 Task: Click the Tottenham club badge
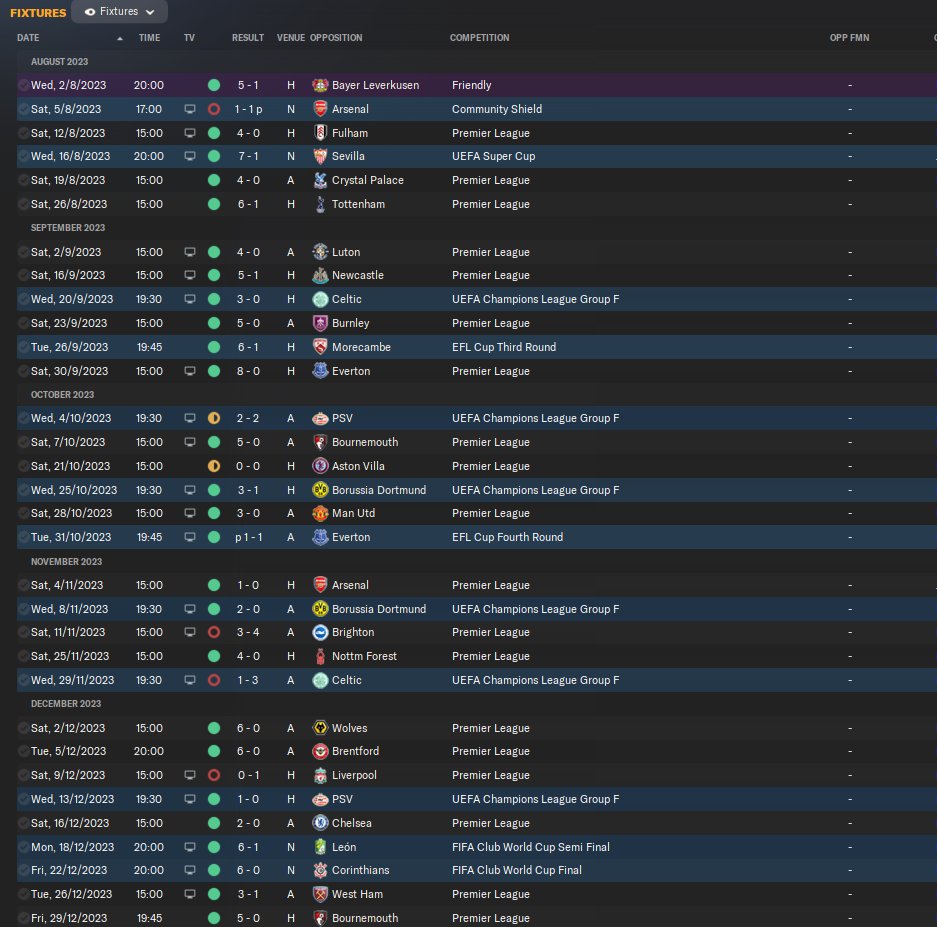tap(320, 204)
